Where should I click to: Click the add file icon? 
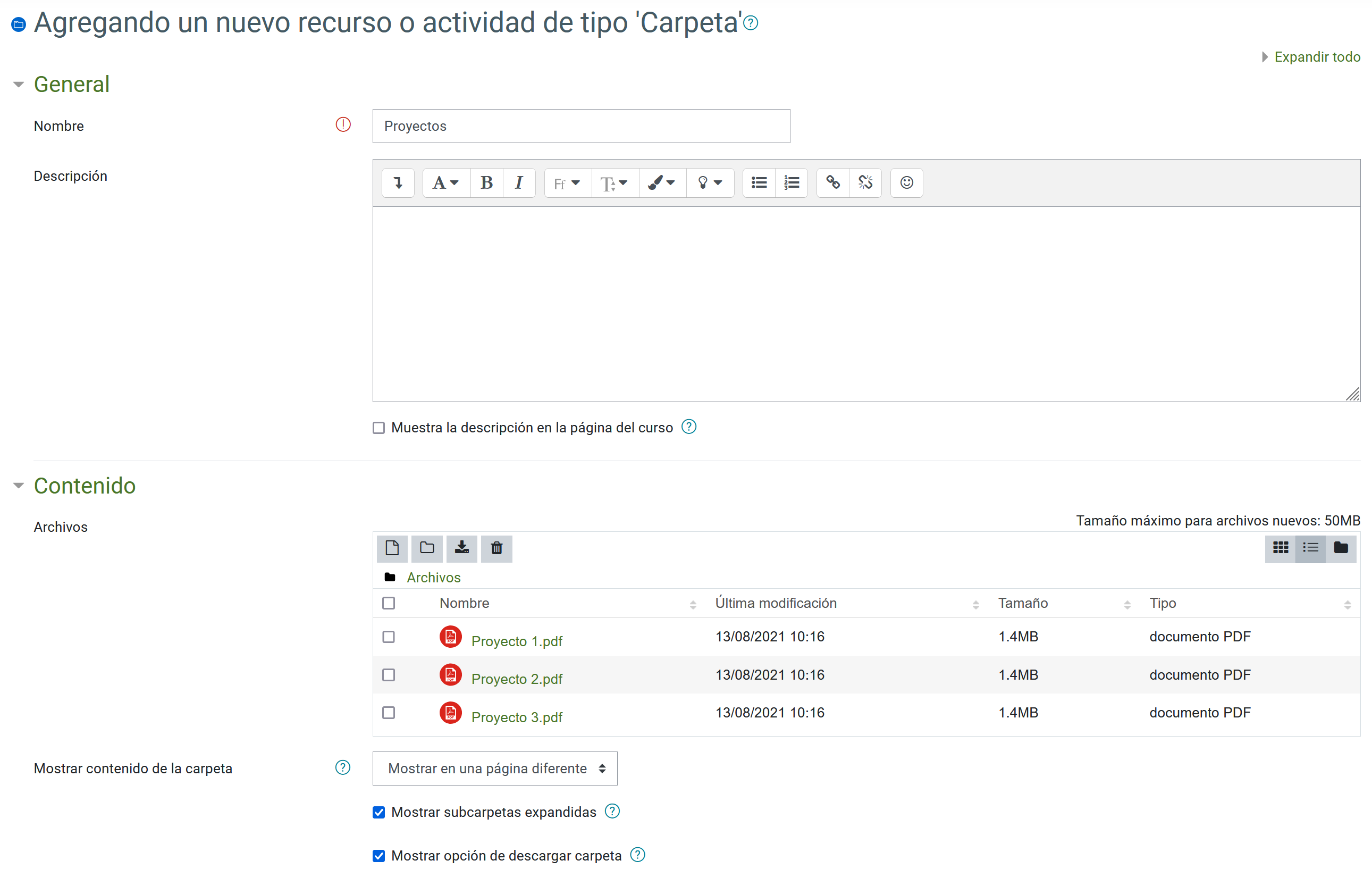(392, 548)
